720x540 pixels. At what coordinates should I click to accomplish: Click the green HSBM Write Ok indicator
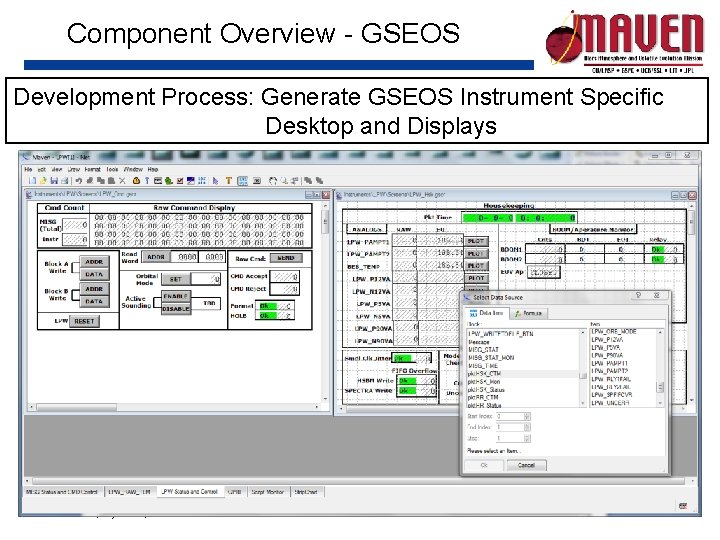click(x=407, y=381)
